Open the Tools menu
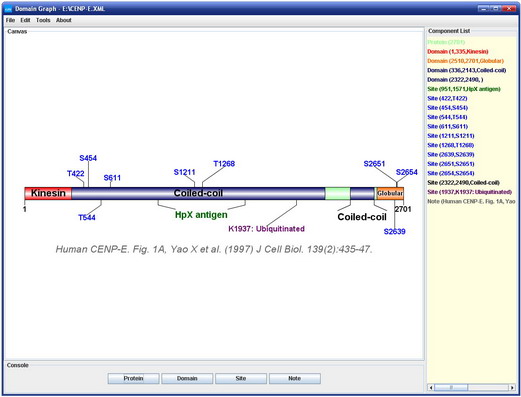521x397 pixels. tap(43, 20)
